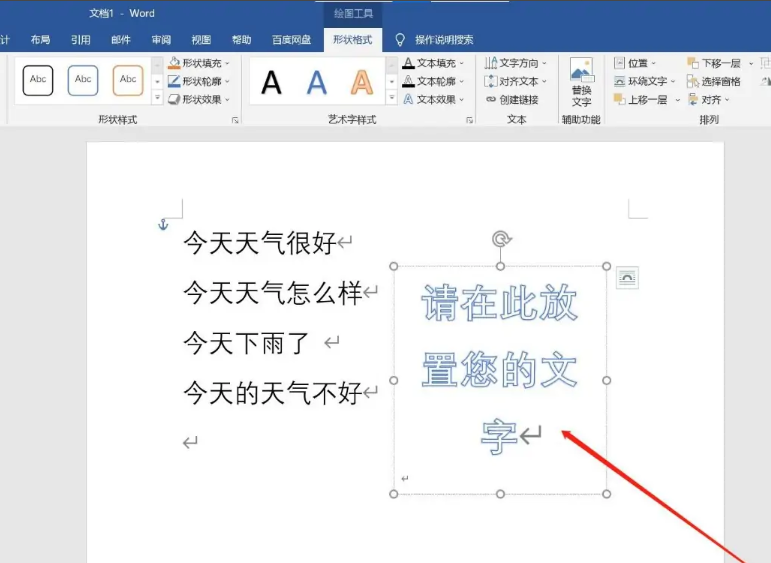Screen dimensions: 771x563
Task: Click the 上移一层 bring forward button
Action: [x=640, y=100]
